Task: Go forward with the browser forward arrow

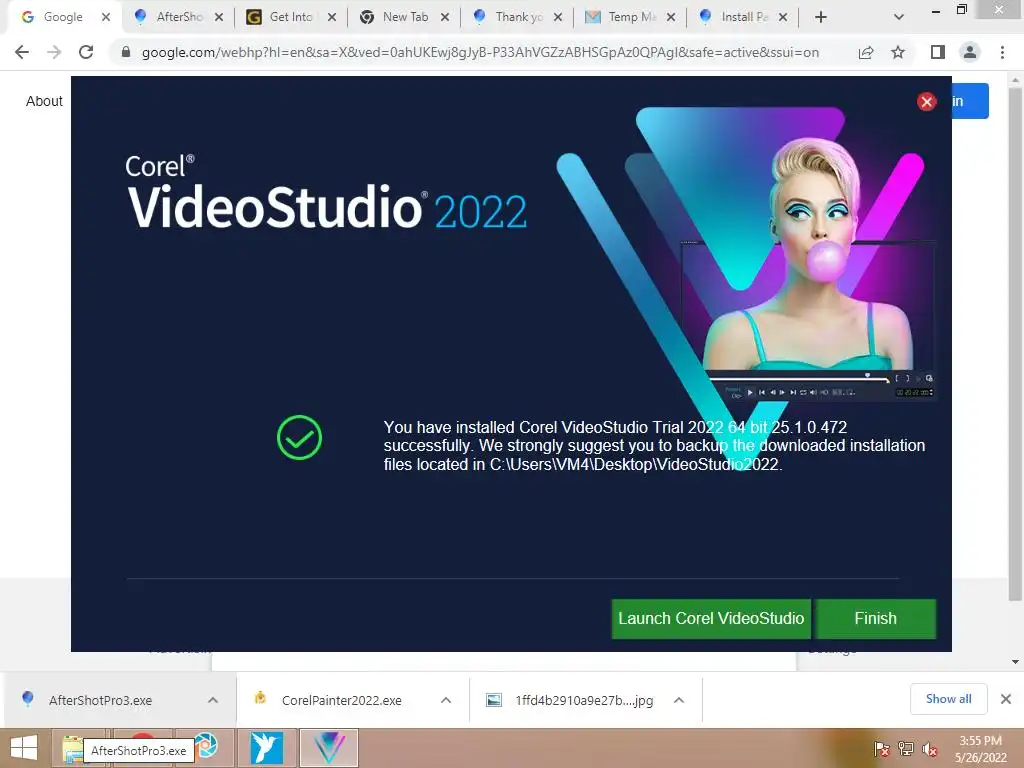Action: [54, 52]
